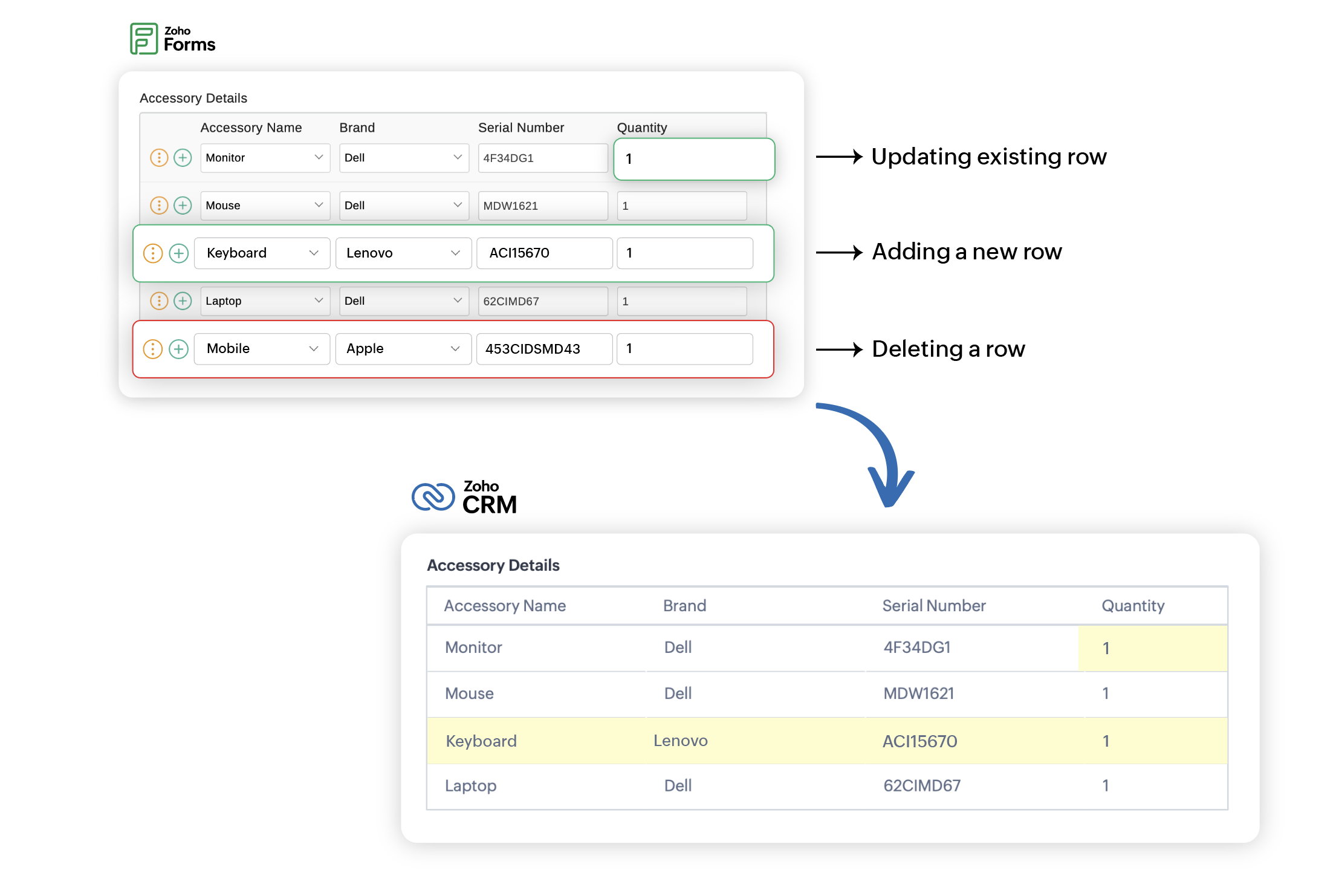Open the Lenovo brand dropdown

403,253
